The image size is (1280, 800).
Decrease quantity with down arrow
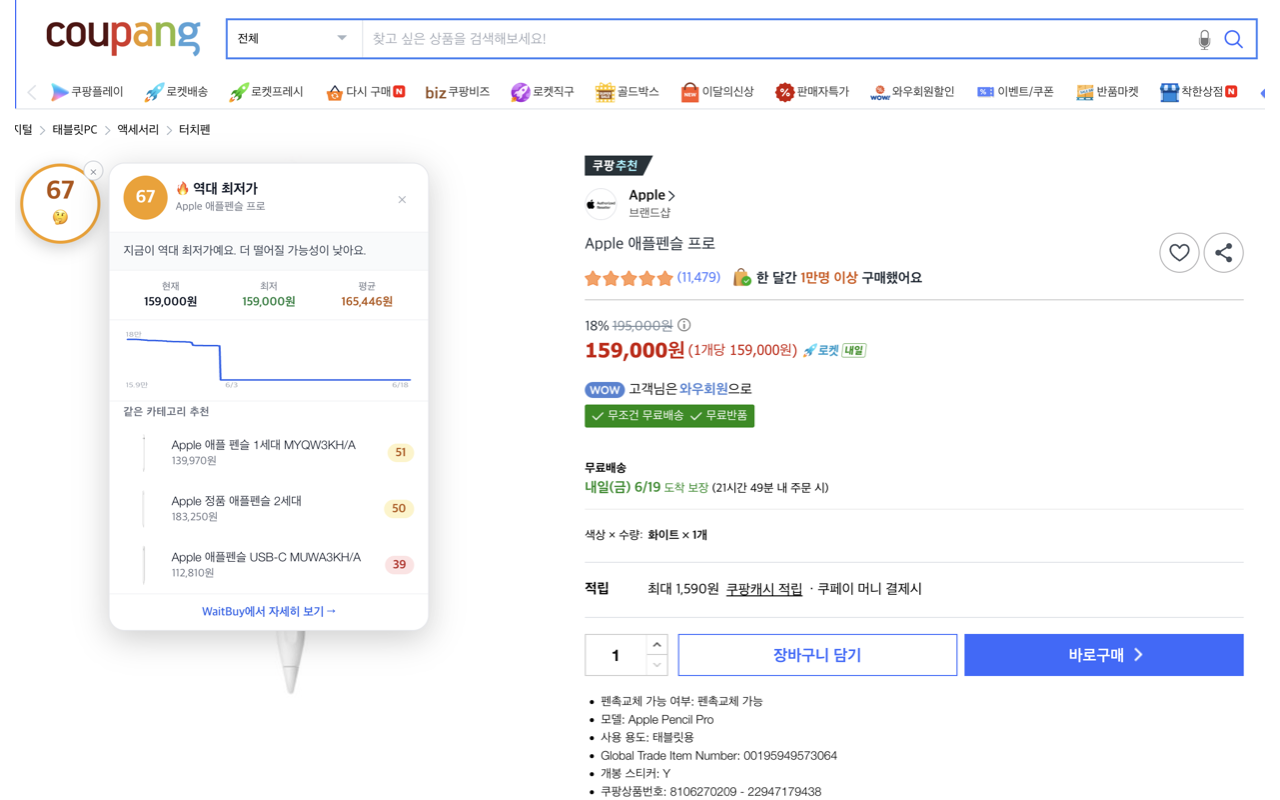tap(656, 665)
